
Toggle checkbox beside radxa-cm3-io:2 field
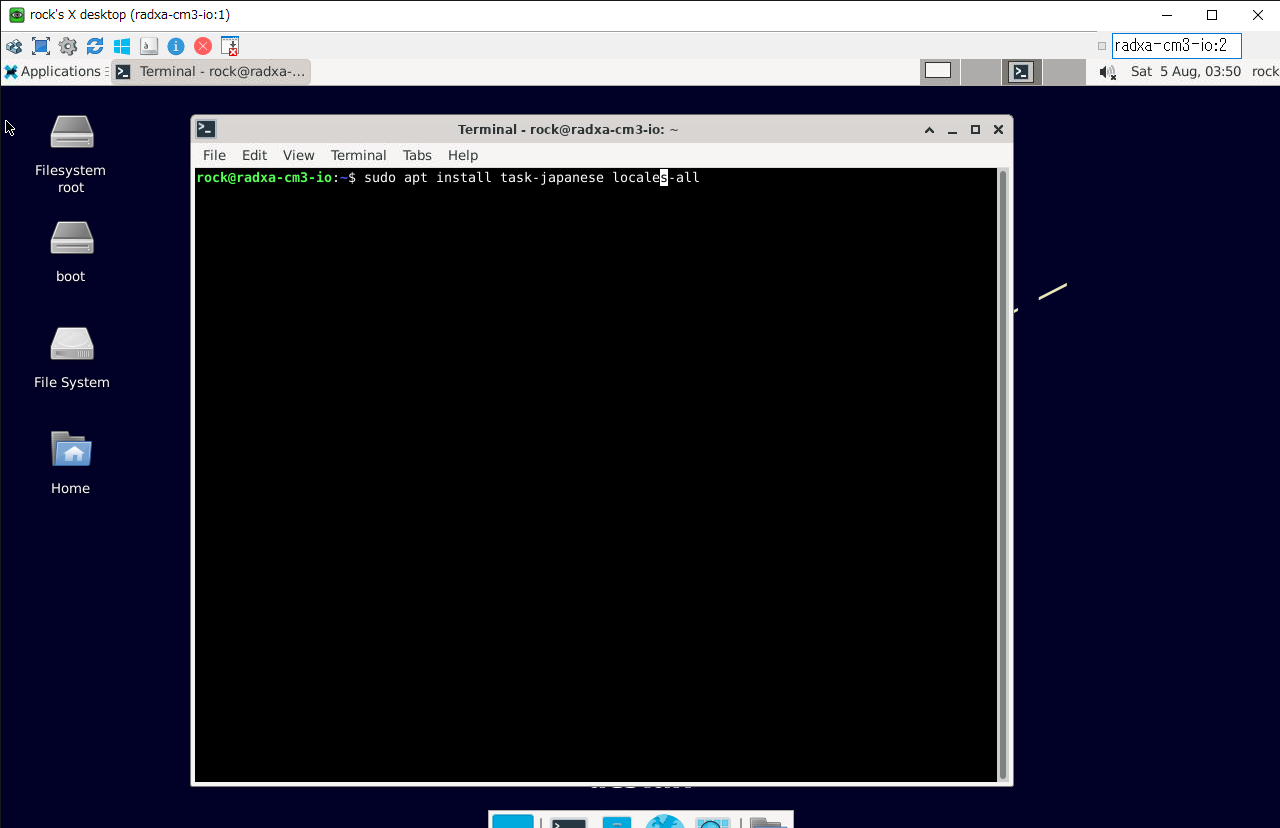click(x=1102, y=46)
